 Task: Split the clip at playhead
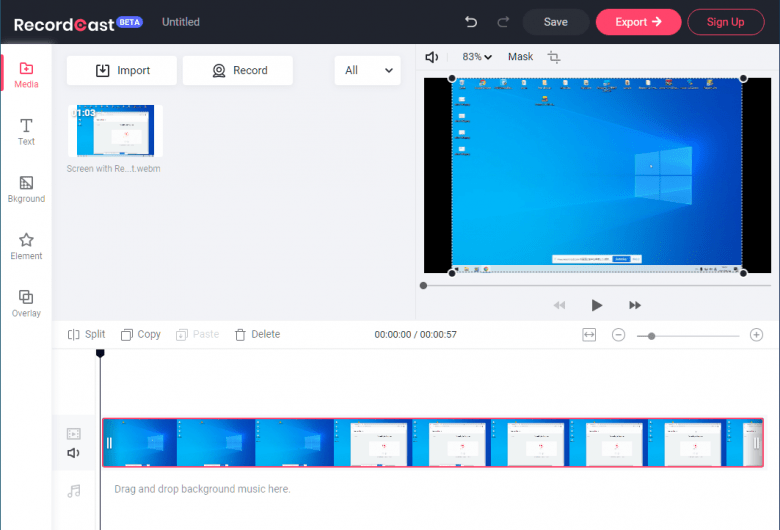point(87,334)
